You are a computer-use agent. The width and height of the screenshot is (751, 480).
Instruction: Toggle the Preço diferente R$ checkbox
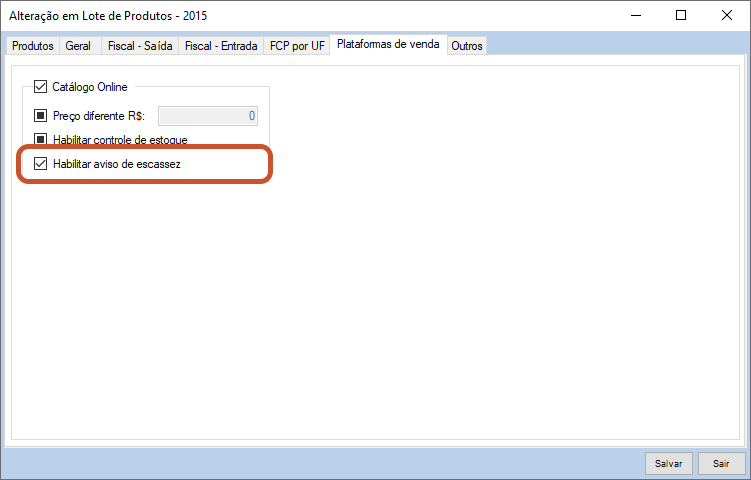(x=40, y=115)
